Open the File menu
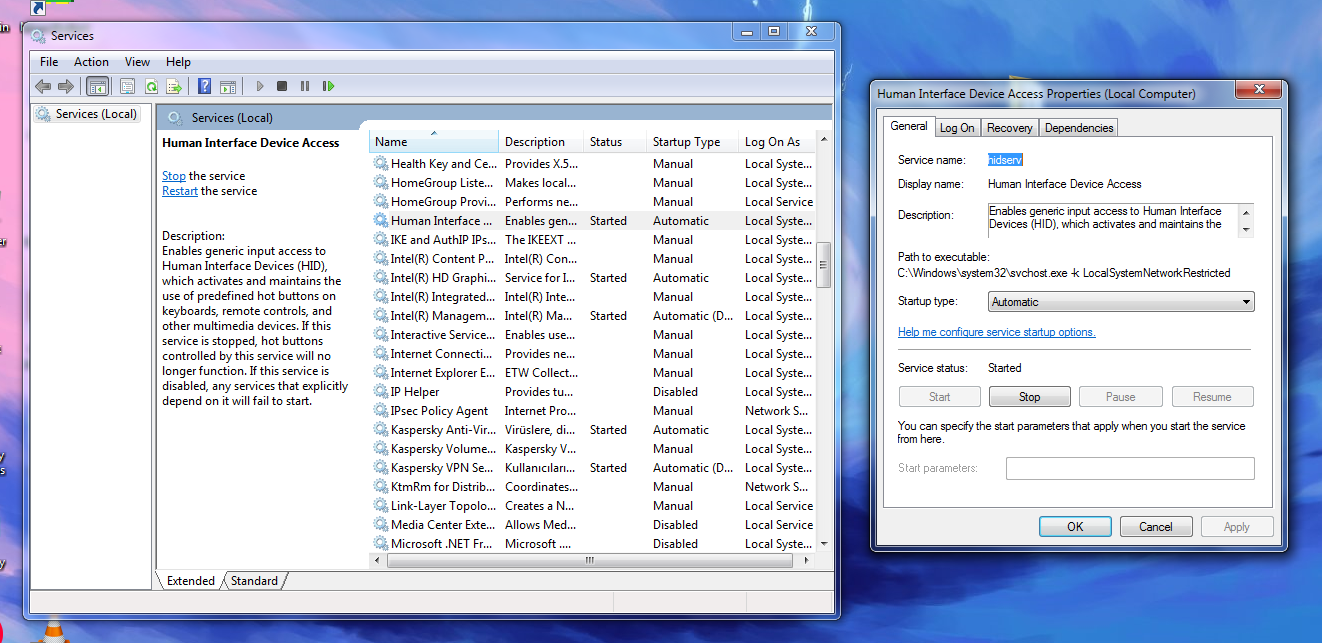Viewport: 1322px width, 643px height. click(x=49, y=62)
